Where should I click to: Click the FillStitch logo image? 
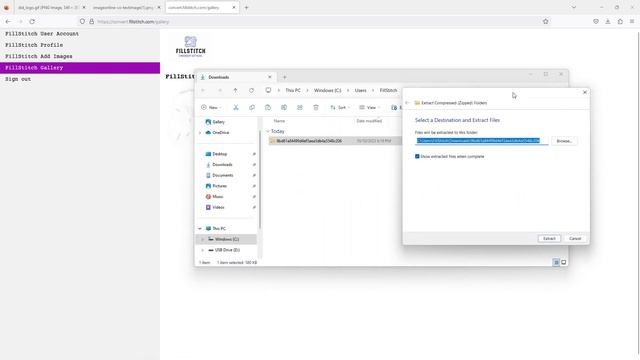pyautogui.click(x=191, y=46)
